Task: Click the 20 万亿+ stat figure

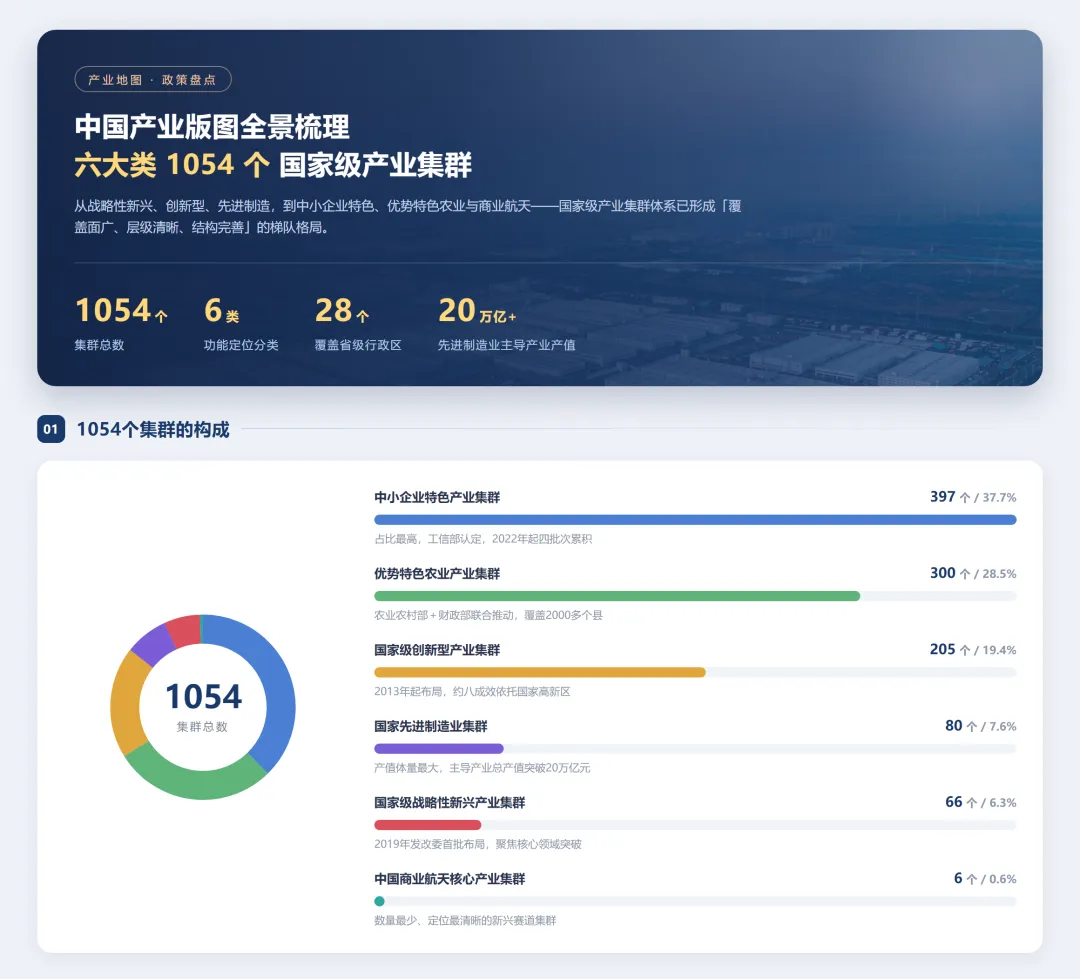Action: pyautogui.click(x=477, y=311)
